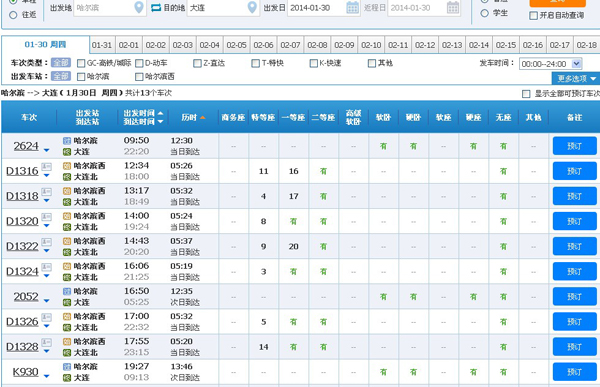This screenshot has height=387, width=600.
Task: Check the GC-高铁/城际 train type
Action: 81,63
